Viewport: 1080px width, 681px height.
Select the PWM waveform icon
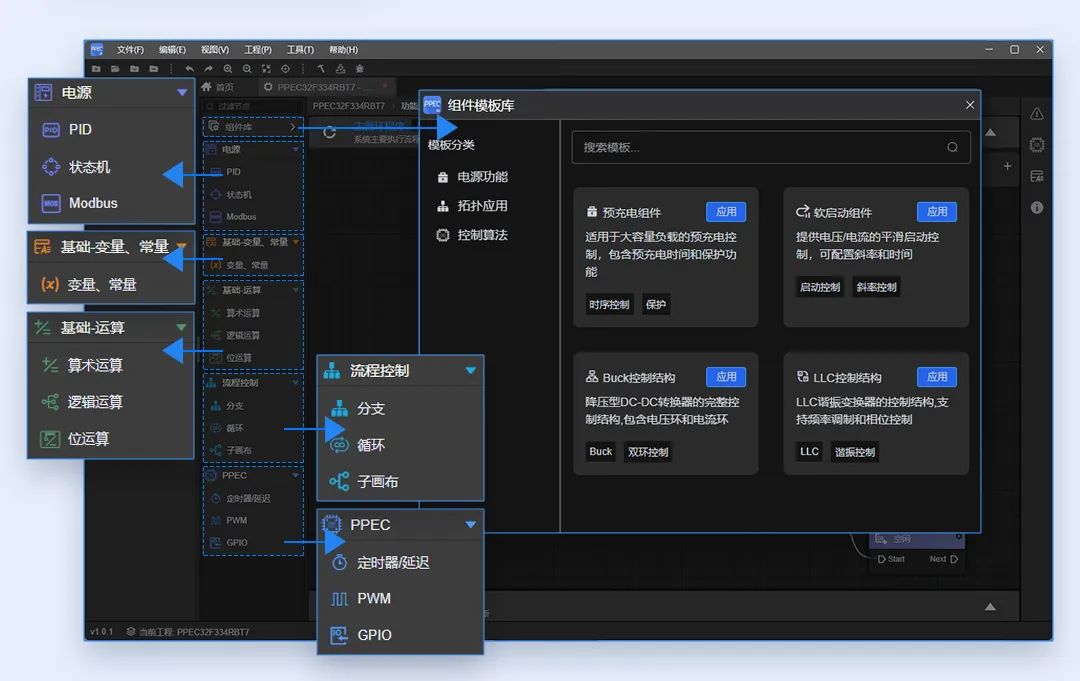click(339, 598)
